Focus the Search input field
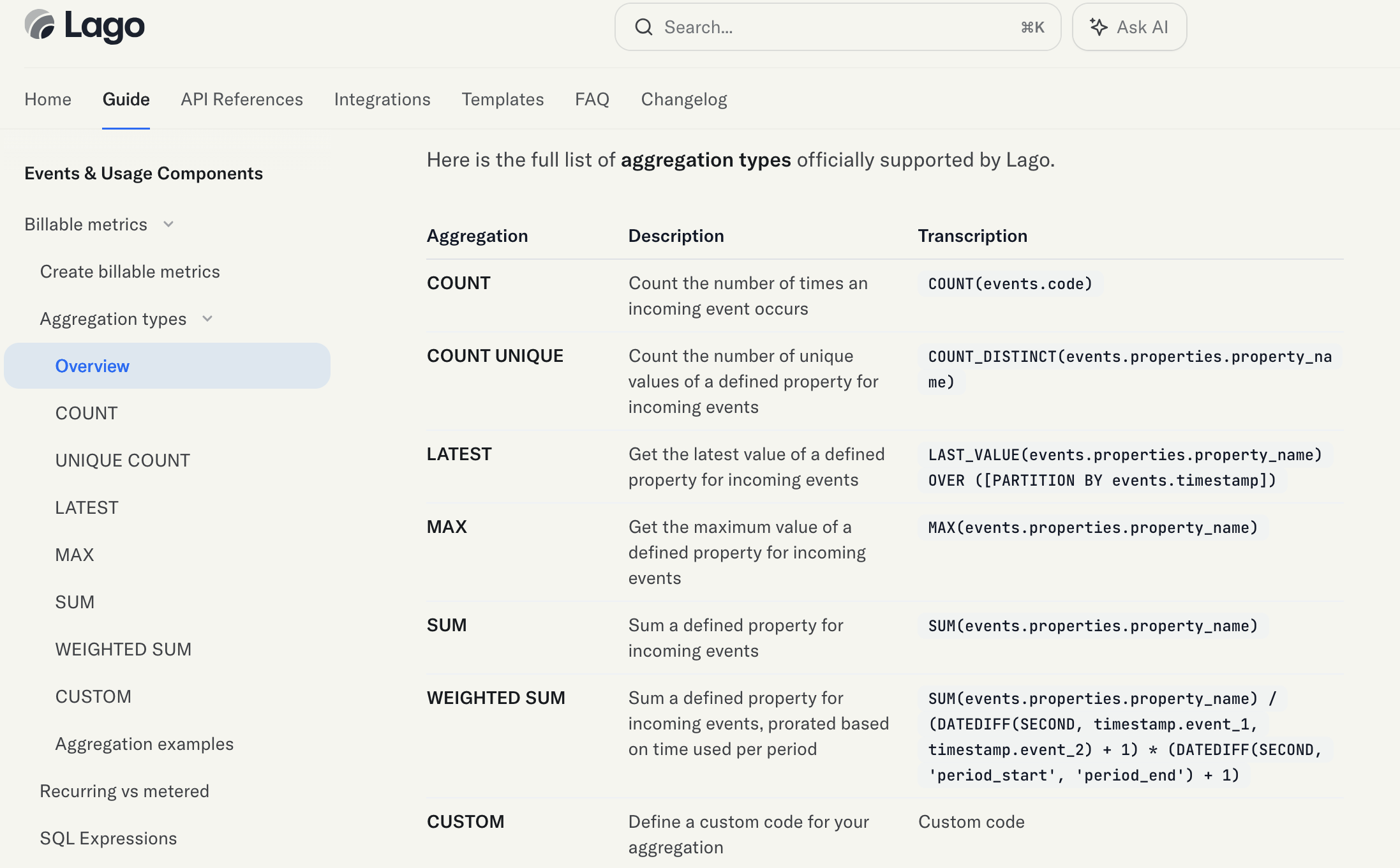This screenshot has height=868, width=1400. point(838,27)
